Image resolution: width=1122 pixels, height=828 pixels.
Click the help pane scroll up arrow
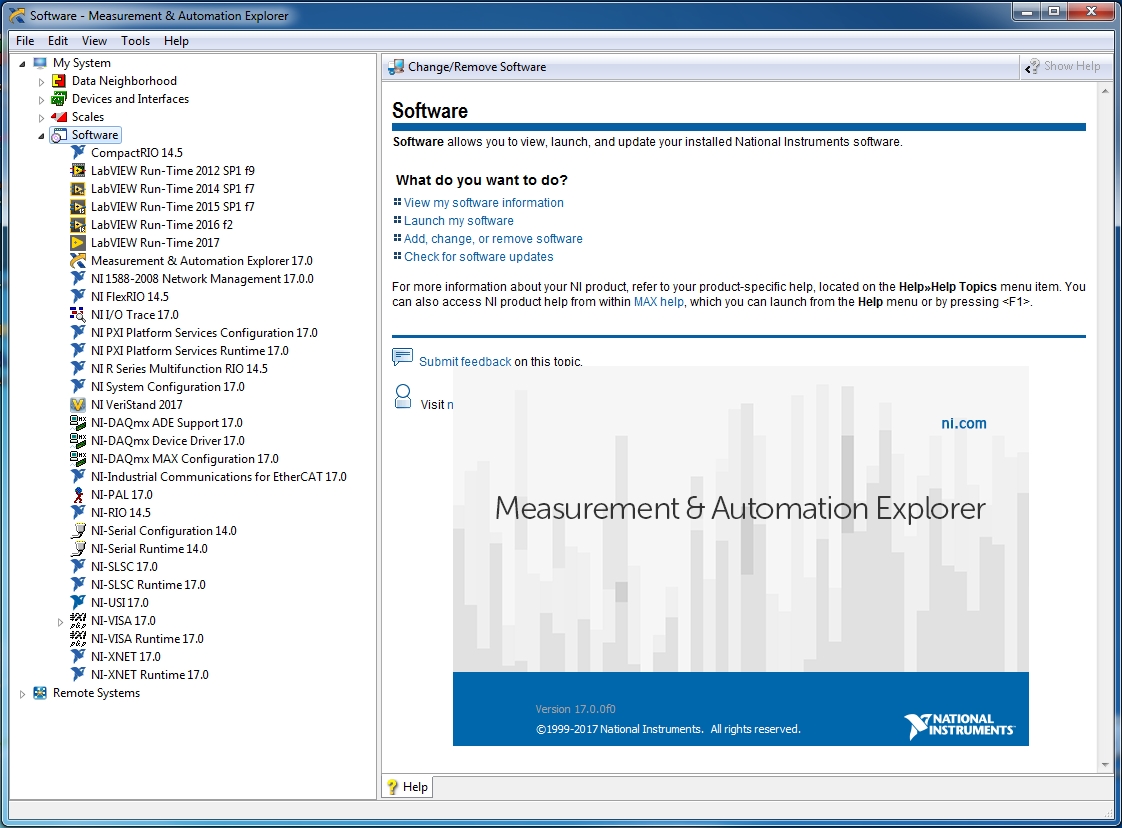1106,90
